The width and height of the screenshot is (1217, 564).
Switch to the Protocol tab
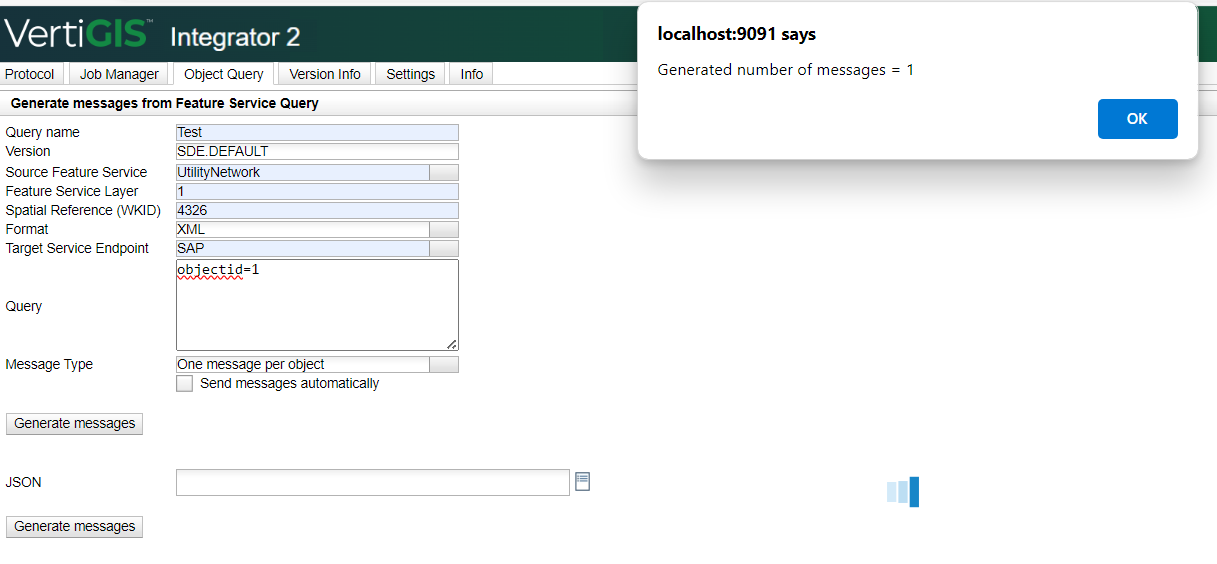pyautogui.click(x=30, y=74)
